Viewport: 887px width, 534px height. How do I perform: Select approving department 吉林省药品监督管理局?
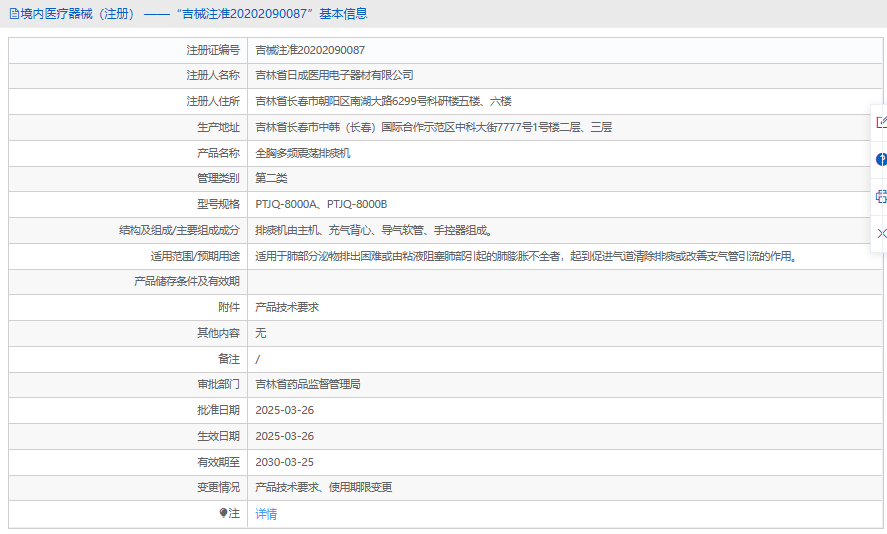[x=308, y=384]
